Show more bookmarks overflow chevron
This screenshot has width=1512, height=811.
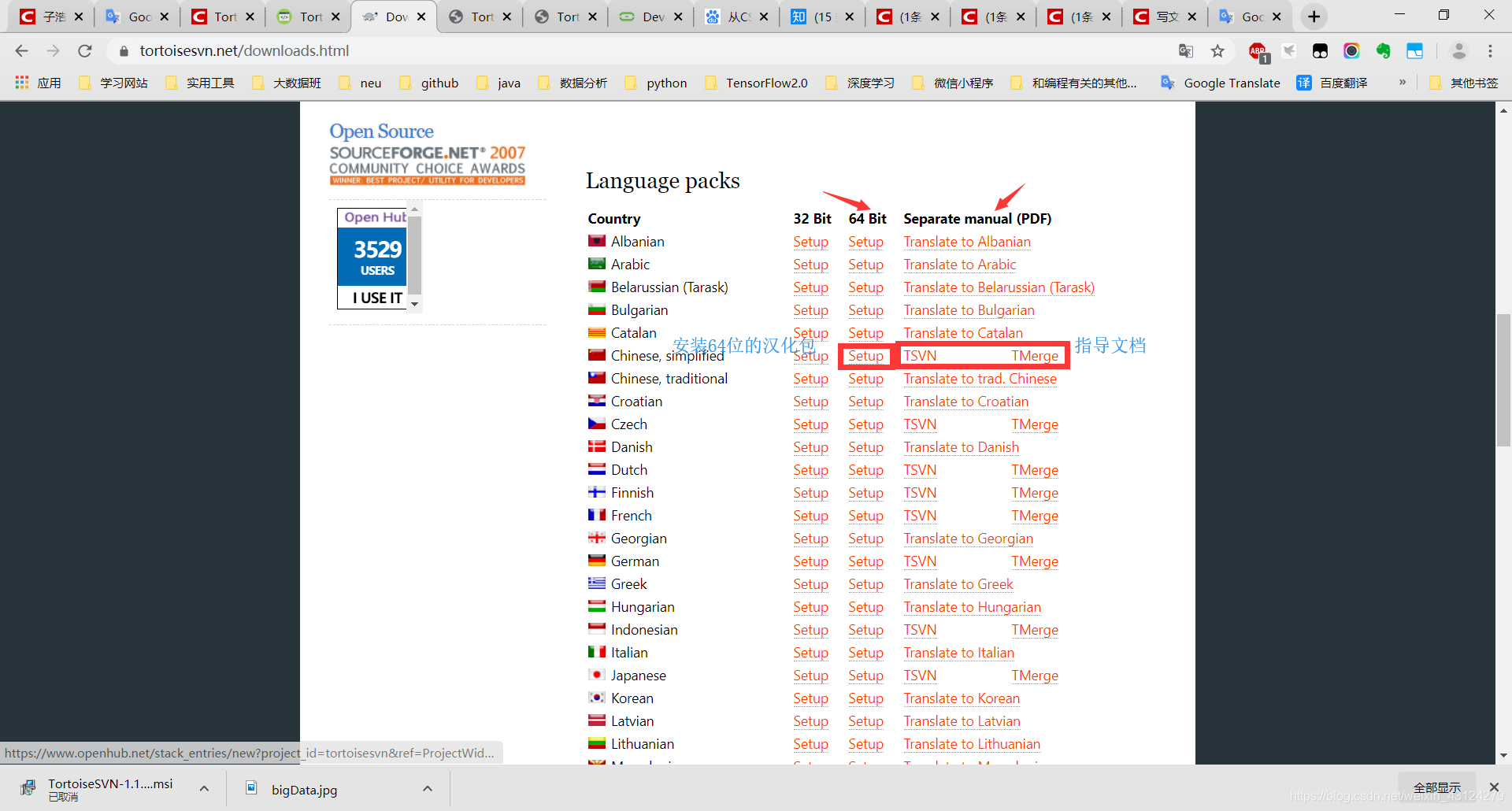click(1403, 82)
